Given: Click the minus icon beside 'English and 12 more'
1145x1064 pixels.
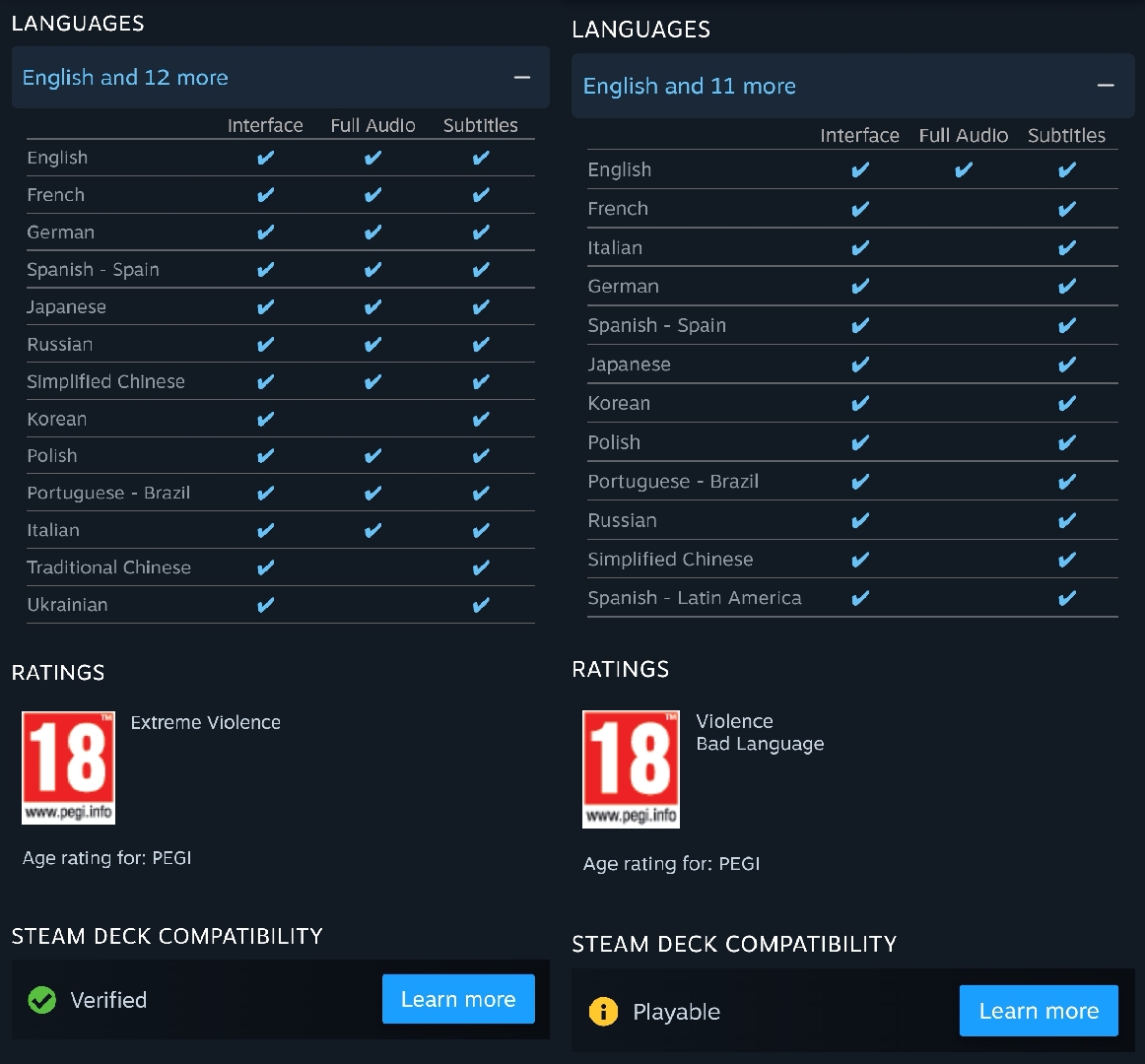Looking at the screenshot, I should click(522, 78).
